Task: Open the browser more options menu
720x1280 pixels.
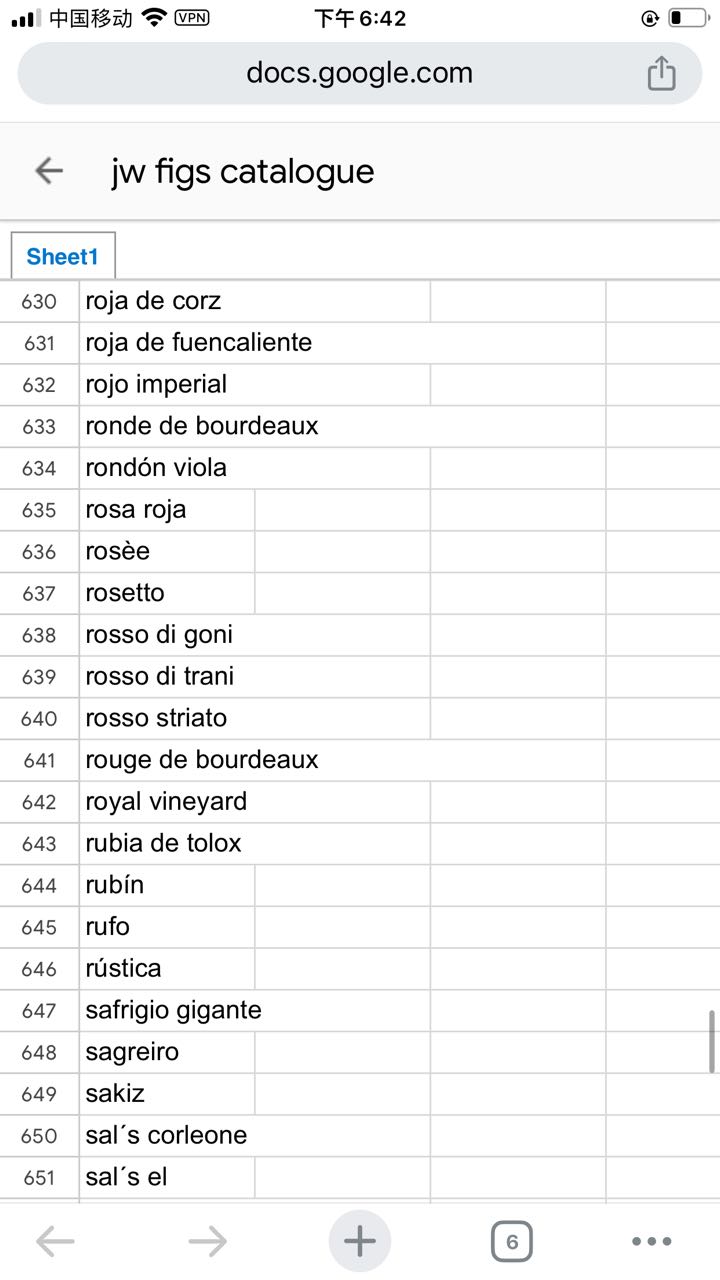Action: pyautogui.click(x=652, y=1242)
